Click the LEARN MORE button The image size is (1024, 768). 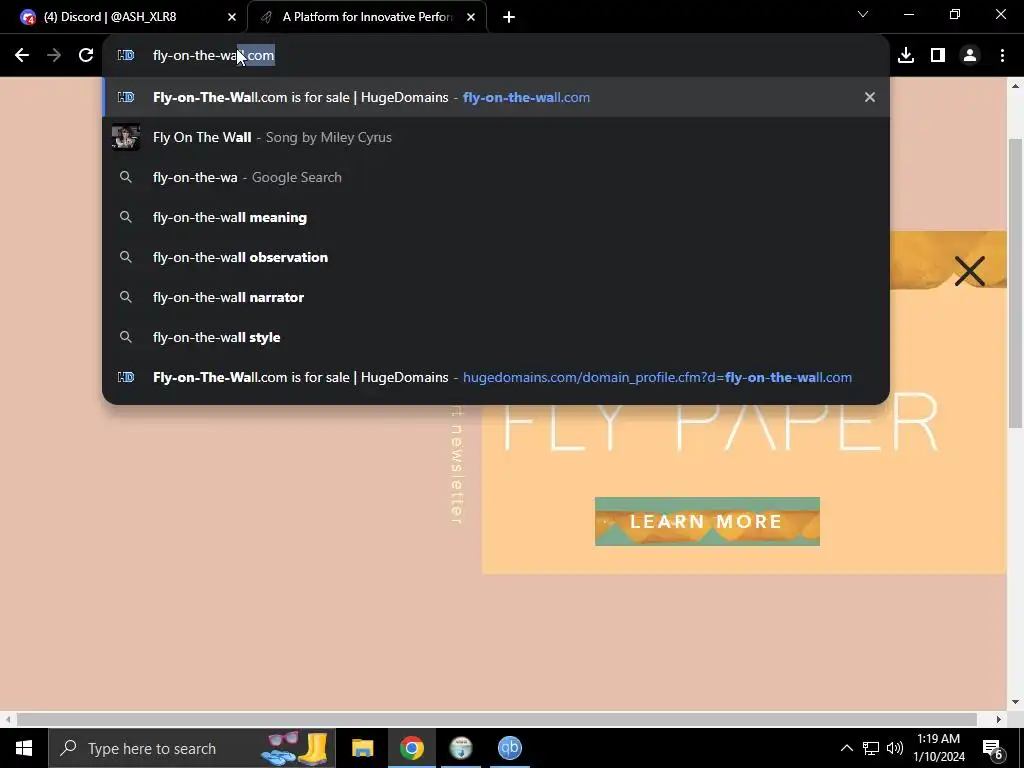coord(707,521)
